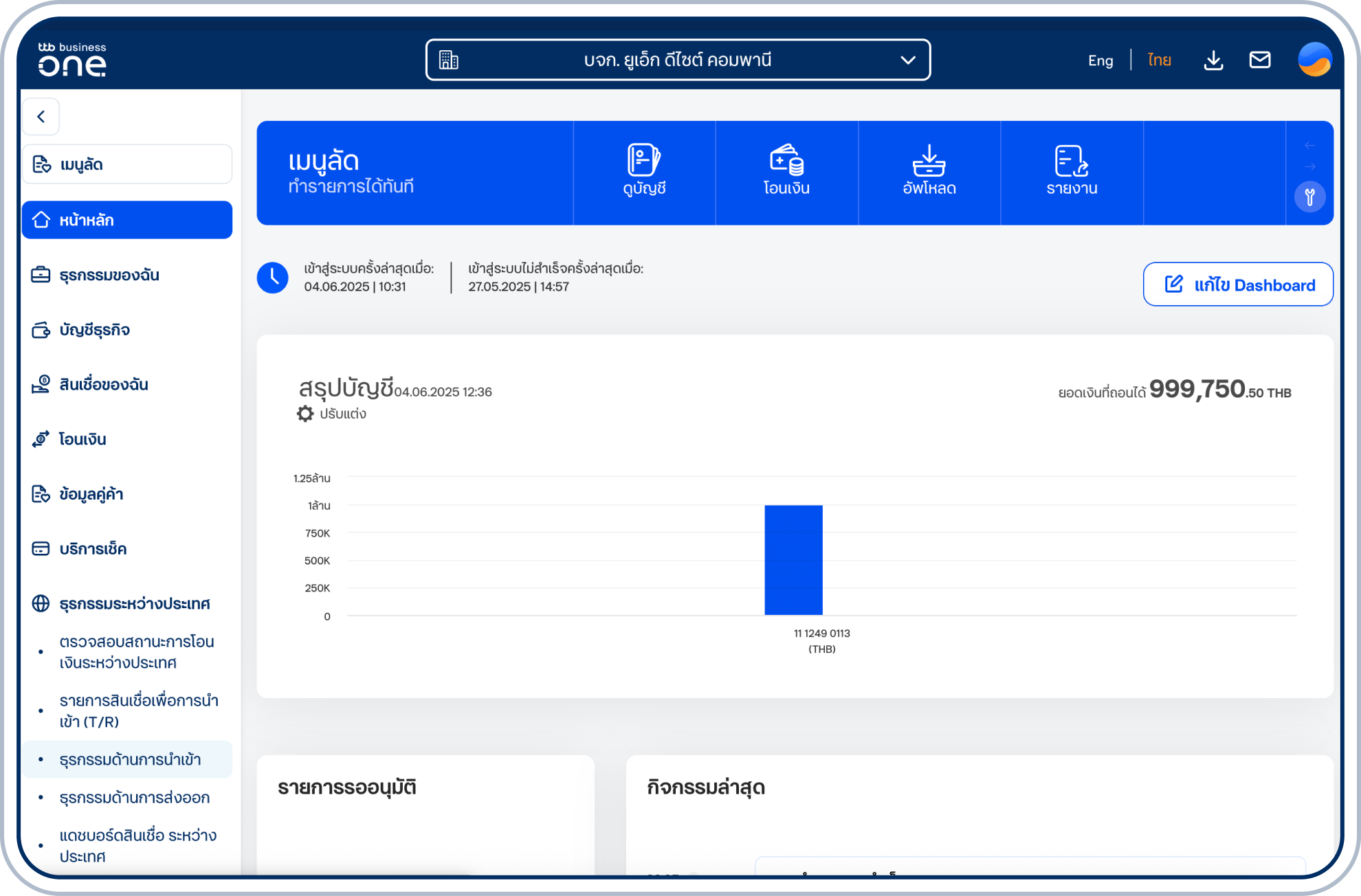Click the left arrow in shortcut bar

[1310, 146]
